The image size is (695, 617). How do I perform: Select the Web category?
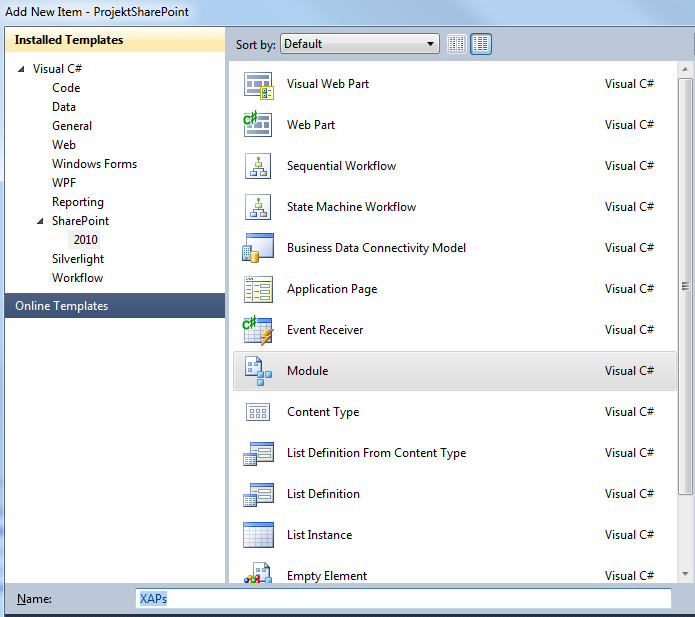[x=64, y=145]
